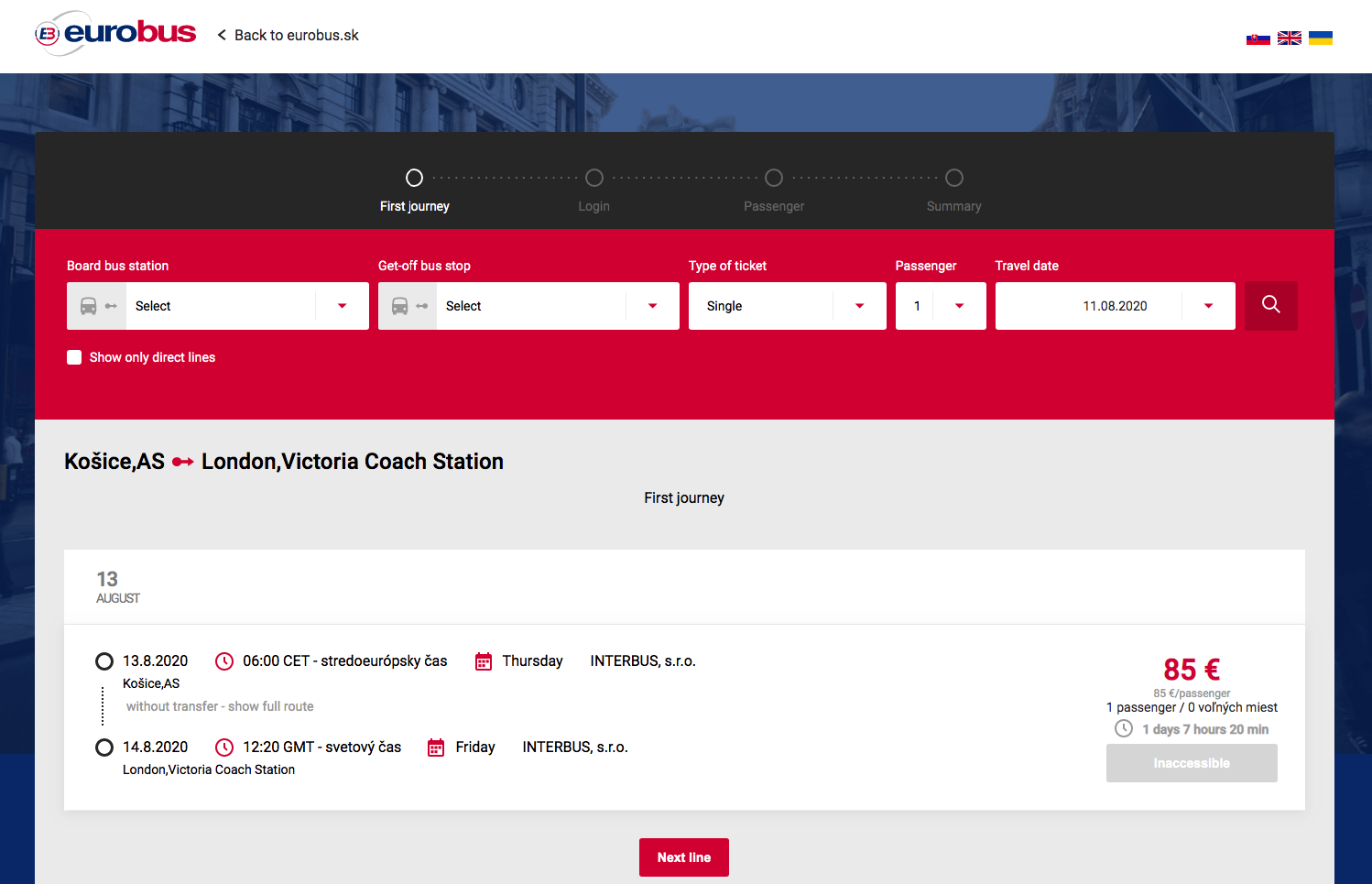1372x884 pixels.
Task: Click the magnifier search button
Action: 1271,305
